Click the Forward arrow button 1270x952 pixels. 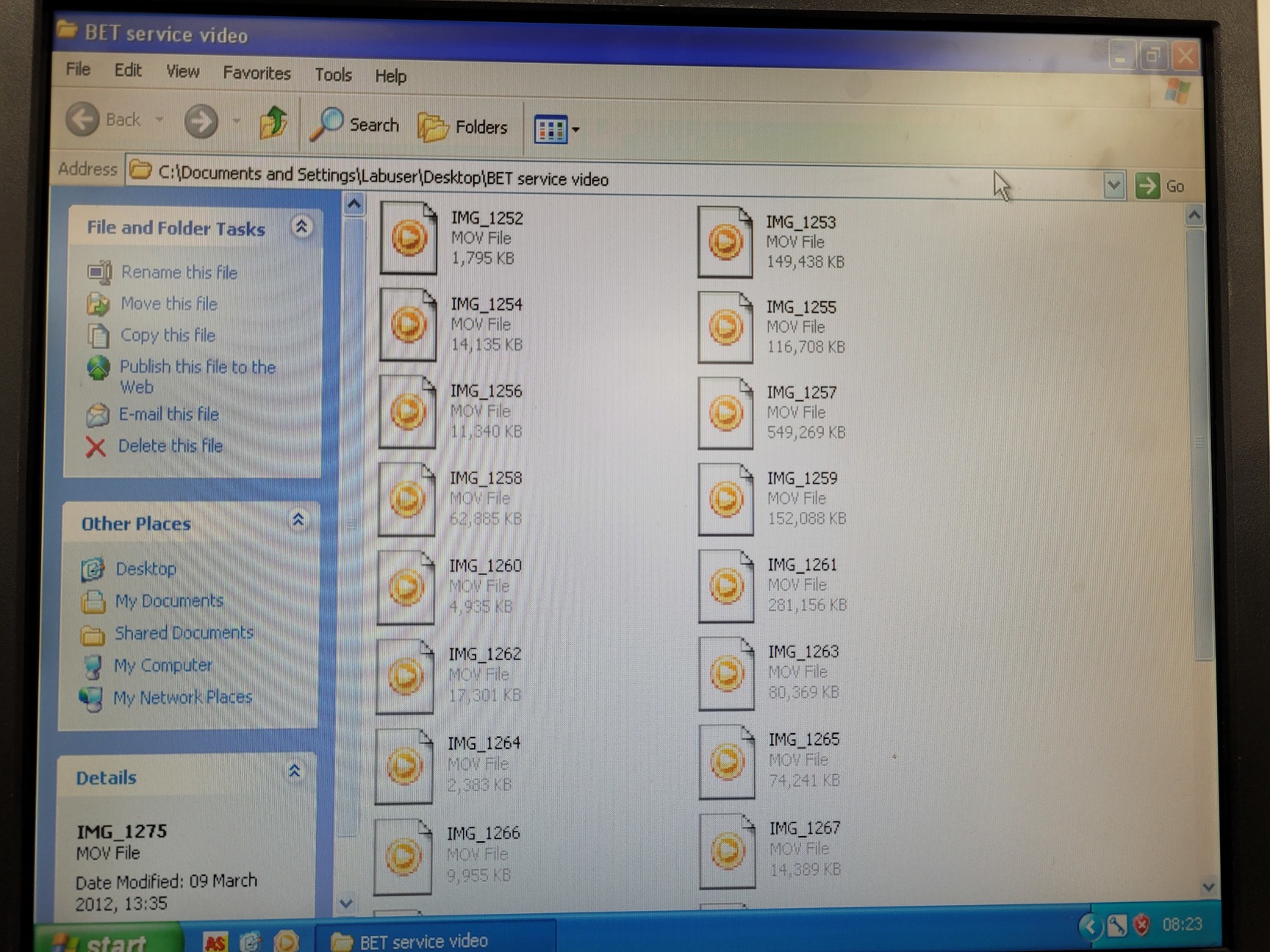(x=201, y=121)
